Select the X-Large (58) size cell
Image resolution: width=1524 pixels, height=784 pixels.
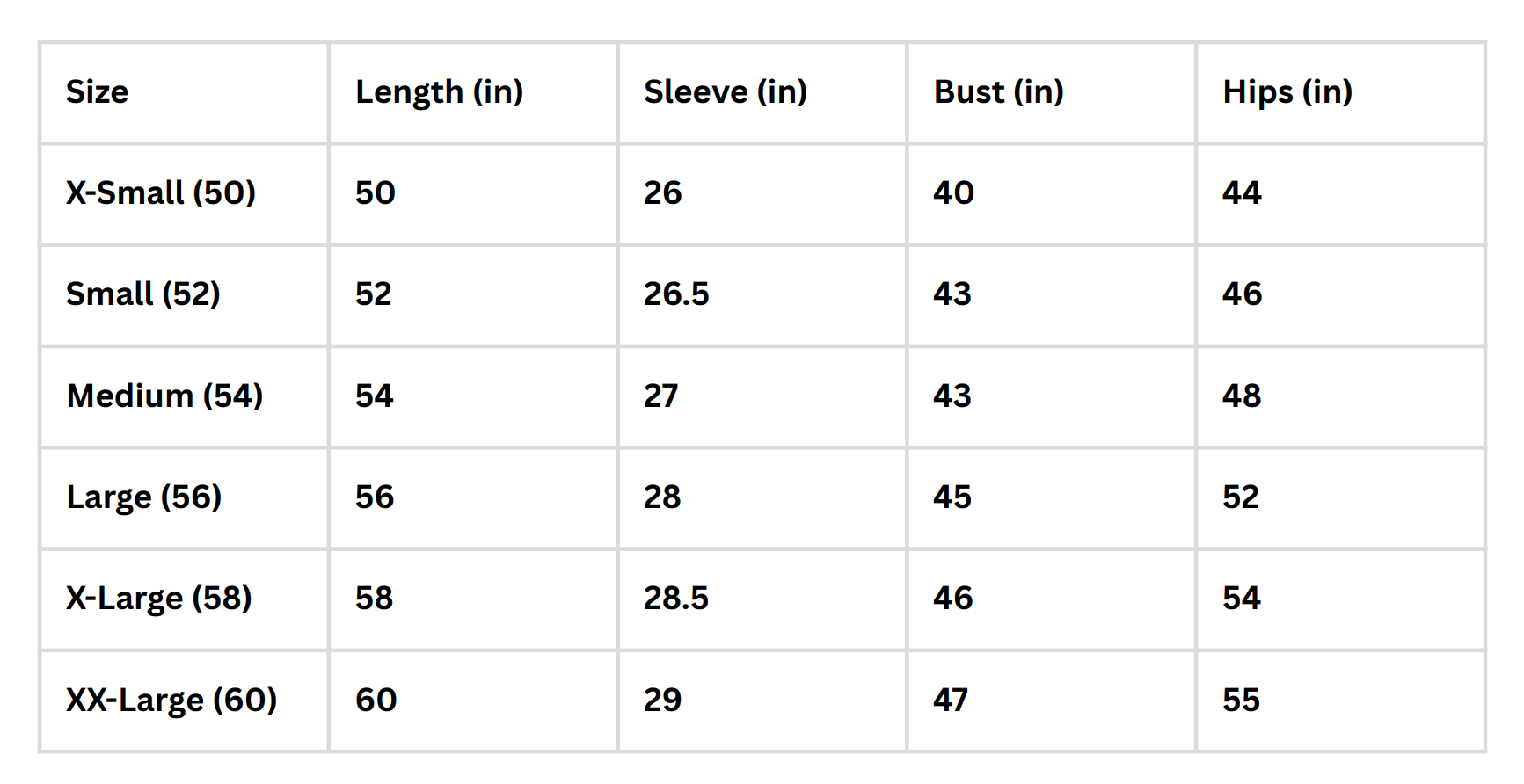point(159,599)
